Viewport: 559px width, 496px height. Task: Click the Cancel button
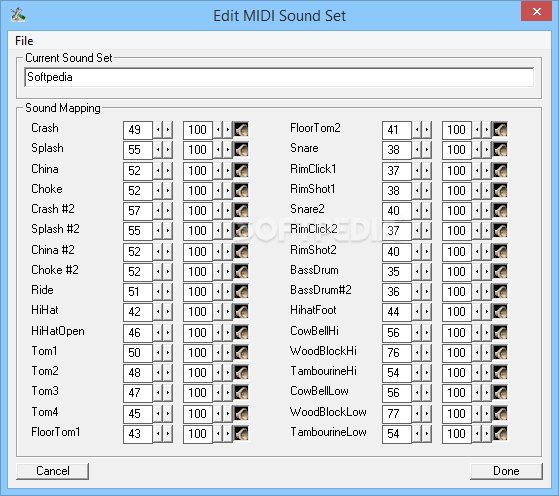point(52,471)
